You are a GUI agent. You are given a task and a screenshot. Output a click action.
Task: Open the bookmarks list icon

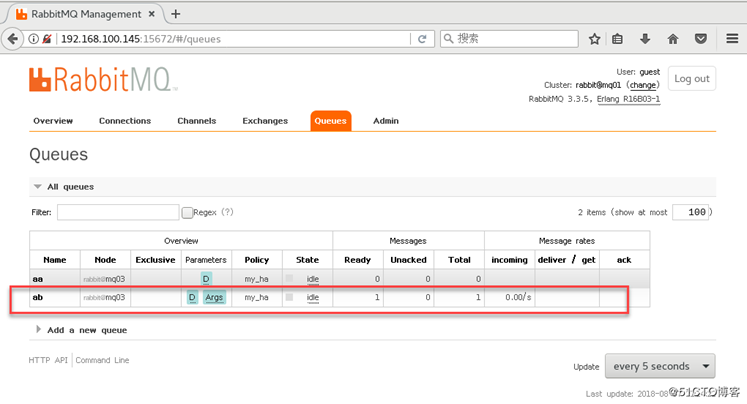[617, 39]
